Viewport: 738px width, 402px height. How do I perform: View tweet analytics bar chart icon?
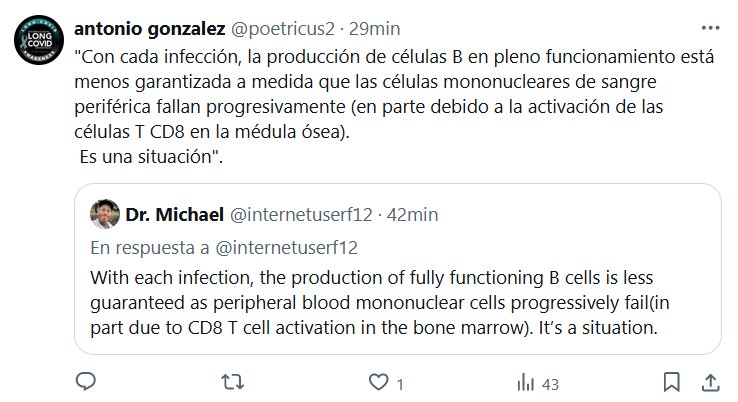524,382
